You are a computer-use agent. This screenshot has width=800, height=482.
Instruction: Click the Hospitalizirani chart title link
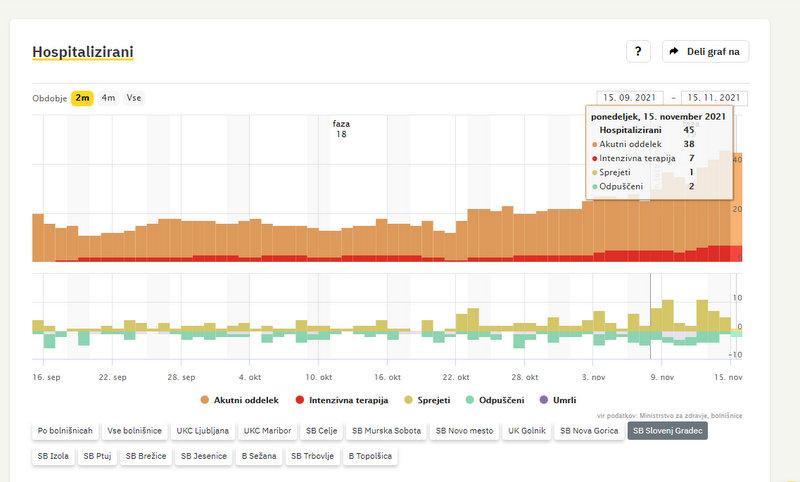(x=83, y=52)
